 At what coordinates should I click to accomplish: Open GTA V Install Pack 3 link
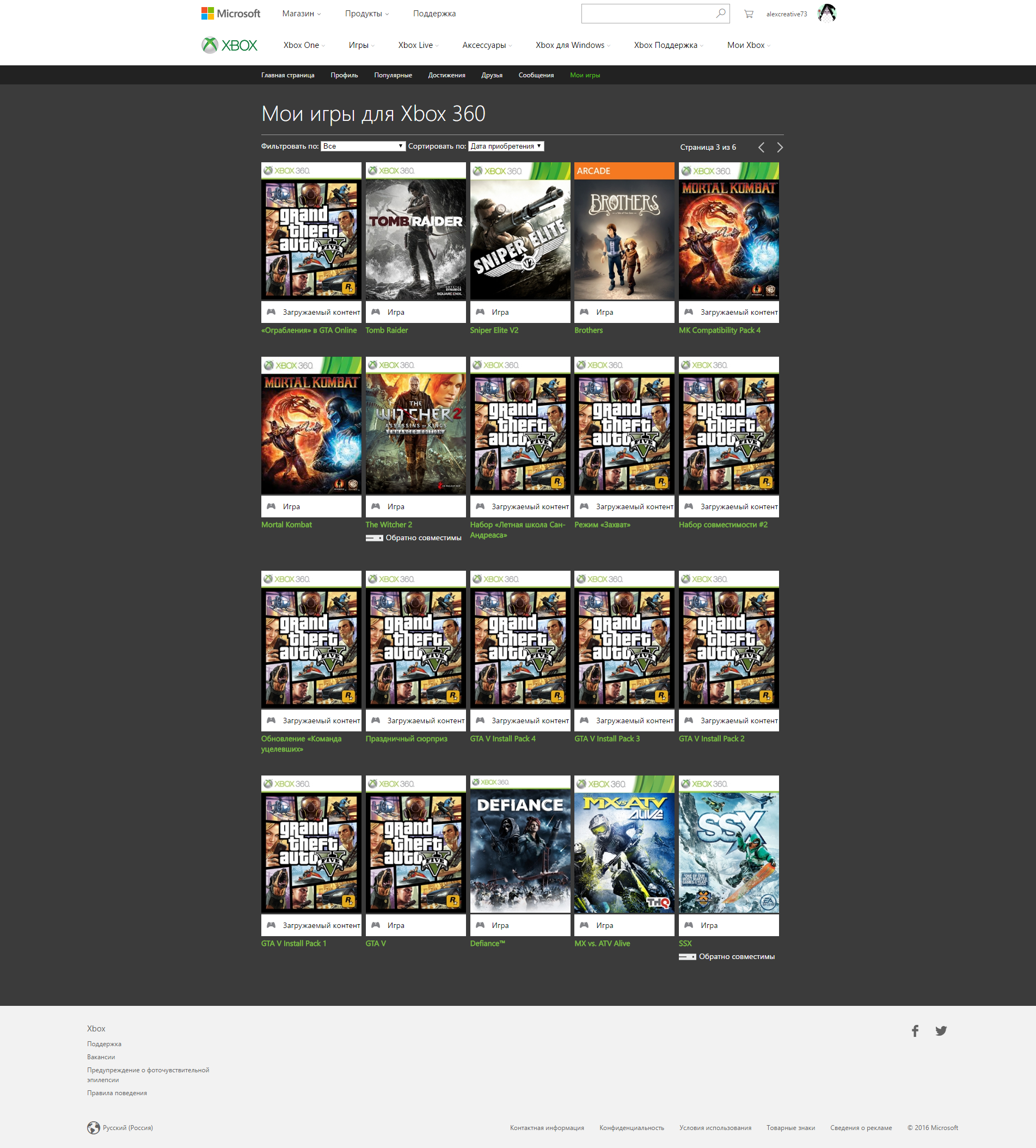(607, 738)
